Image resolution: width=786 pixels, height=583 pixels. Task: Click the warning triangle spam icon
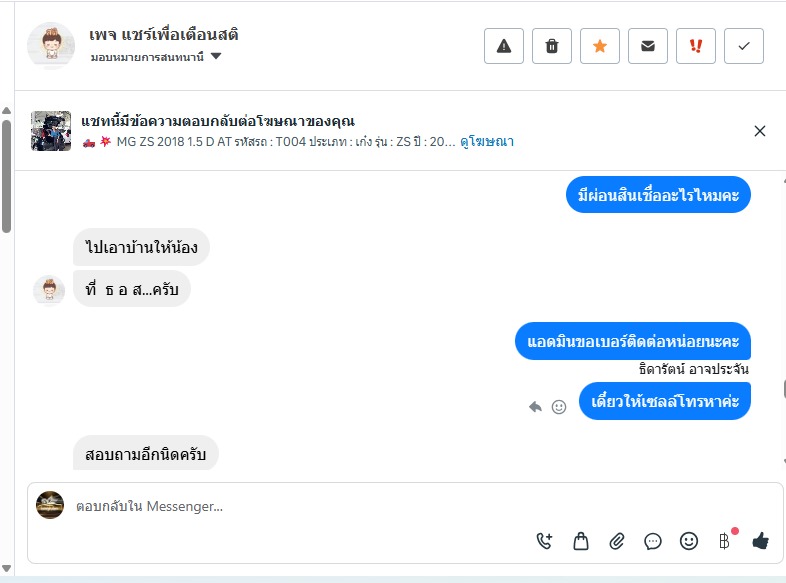504,46
